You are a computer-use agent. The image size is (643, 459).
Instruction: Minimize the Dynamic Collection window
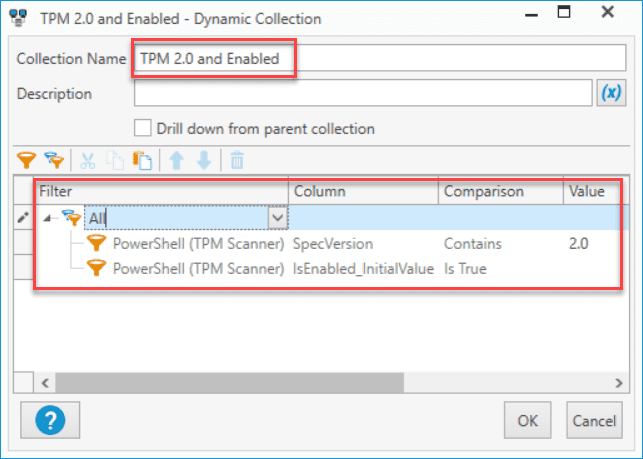[x=531, y=15]
